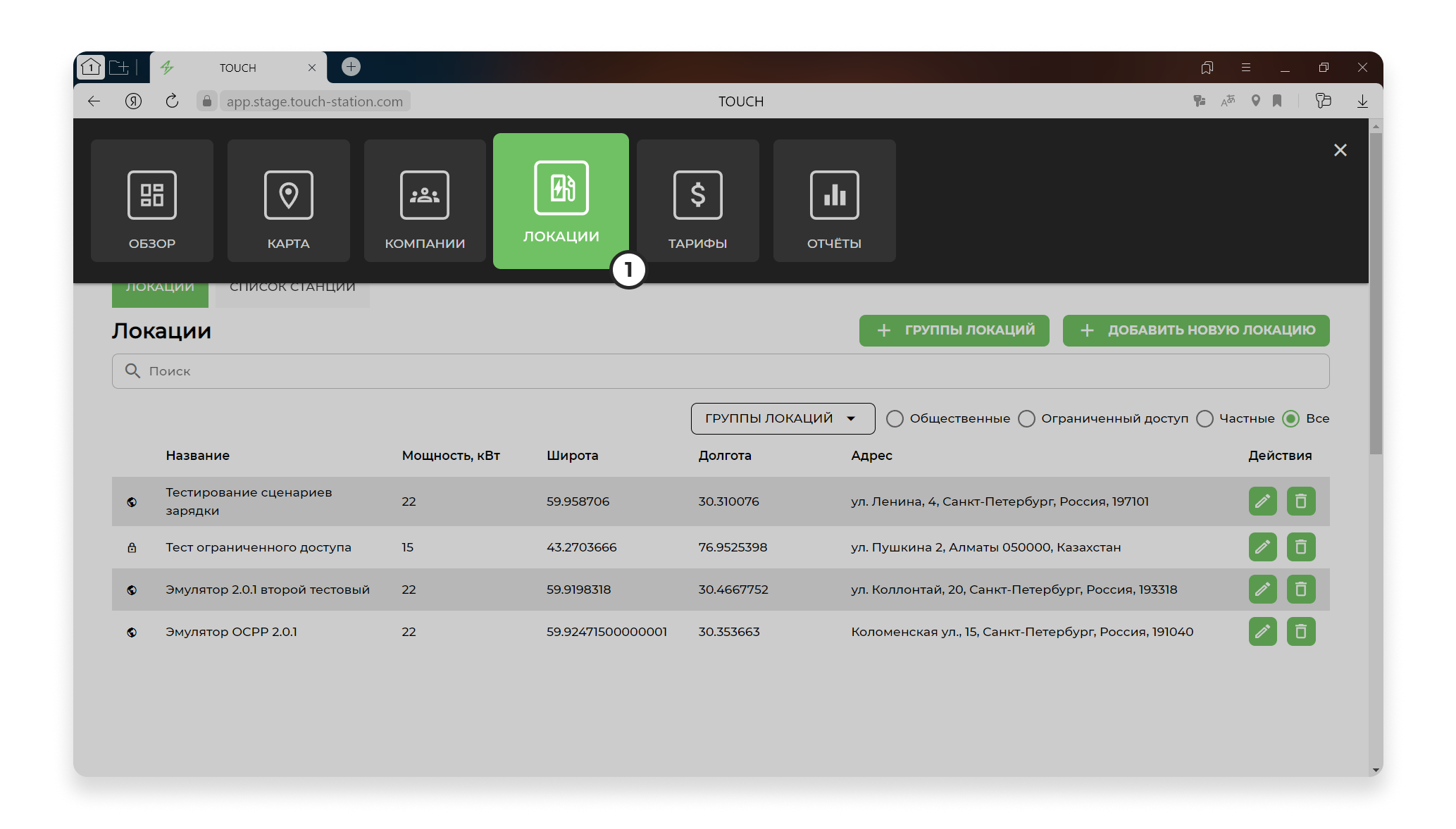This screenshot has height=829, width=1456.
Task: Edit location Эмулятор 2.0.1 второй тестовый
Action: pyautogui.click(x=1262, y=590)
